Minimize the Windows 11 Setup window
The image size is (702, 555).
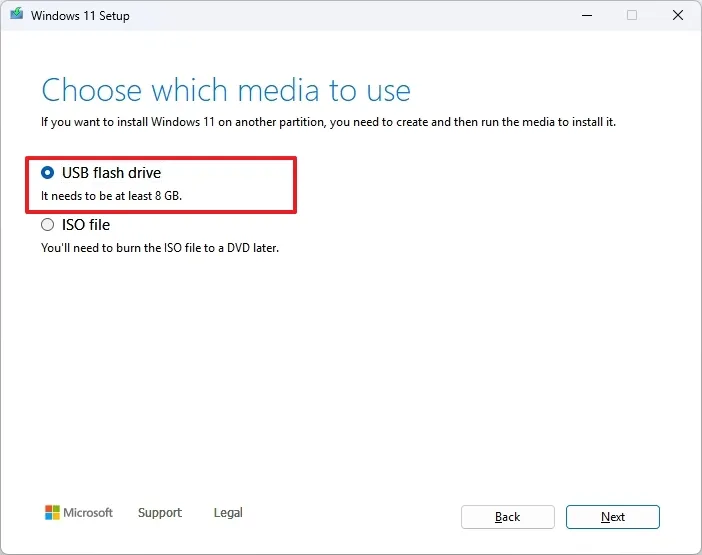click(586, 15)
